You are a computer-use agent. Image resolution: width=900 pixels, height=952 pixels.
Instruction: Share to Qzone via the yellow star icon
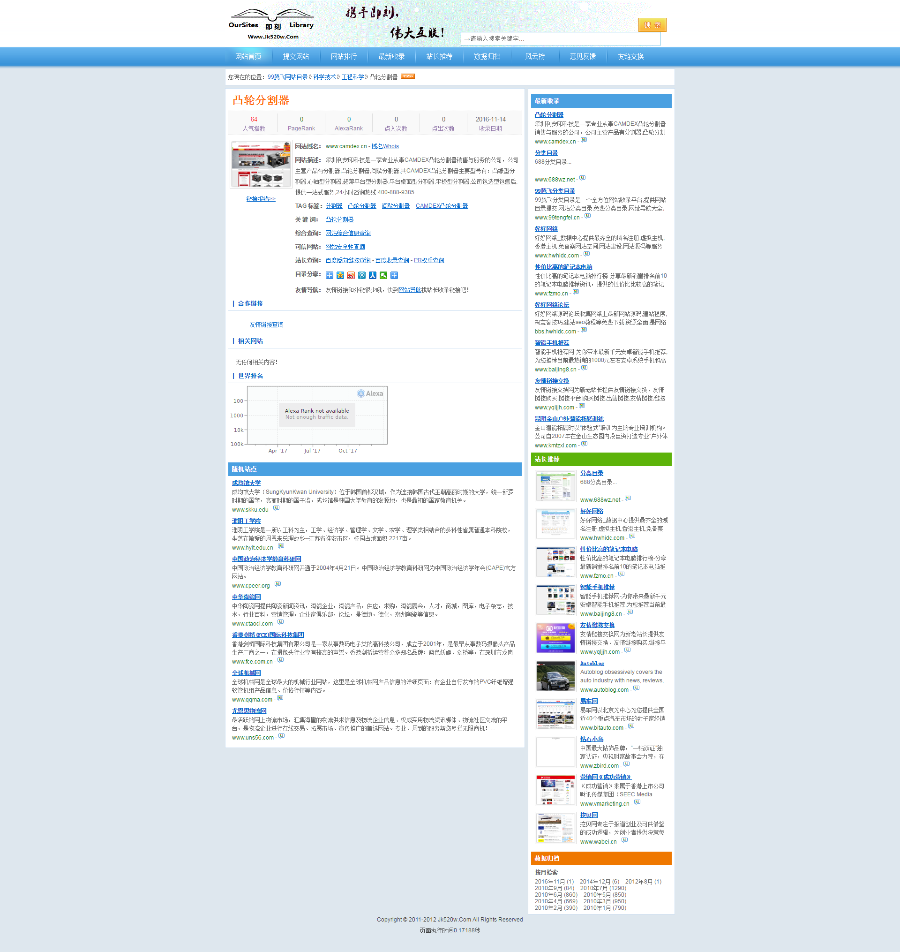pos(340,275)
